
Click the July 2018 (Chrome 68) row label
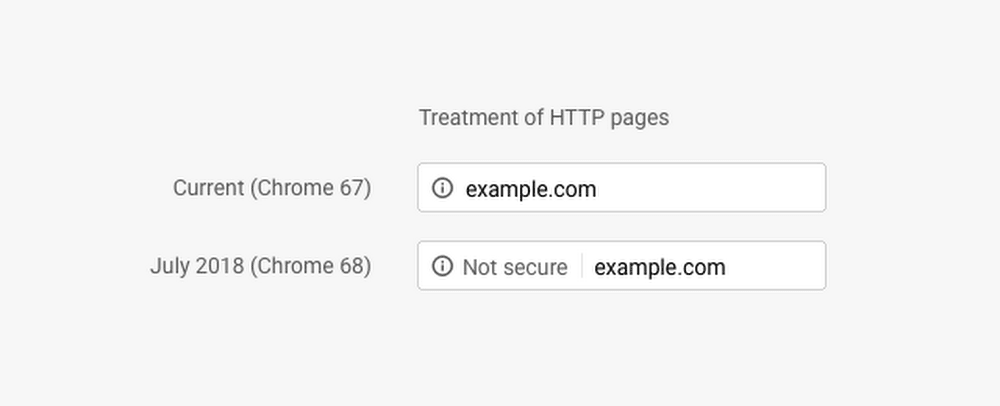click(260, 267)
